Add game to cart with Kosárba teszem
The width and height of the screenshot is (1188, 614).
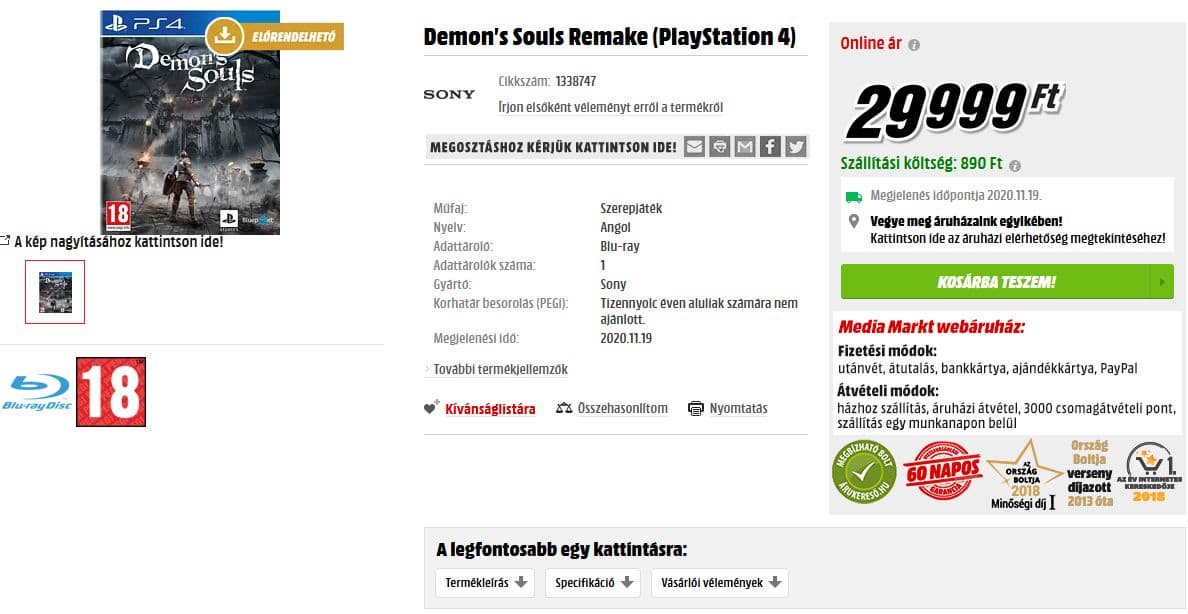point(995,282)
